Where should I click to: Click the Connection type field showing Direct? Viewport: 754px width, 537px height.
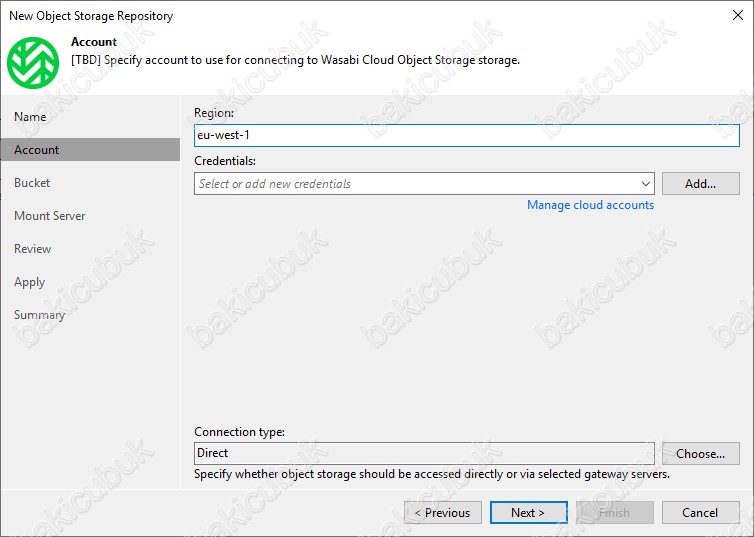424,453
